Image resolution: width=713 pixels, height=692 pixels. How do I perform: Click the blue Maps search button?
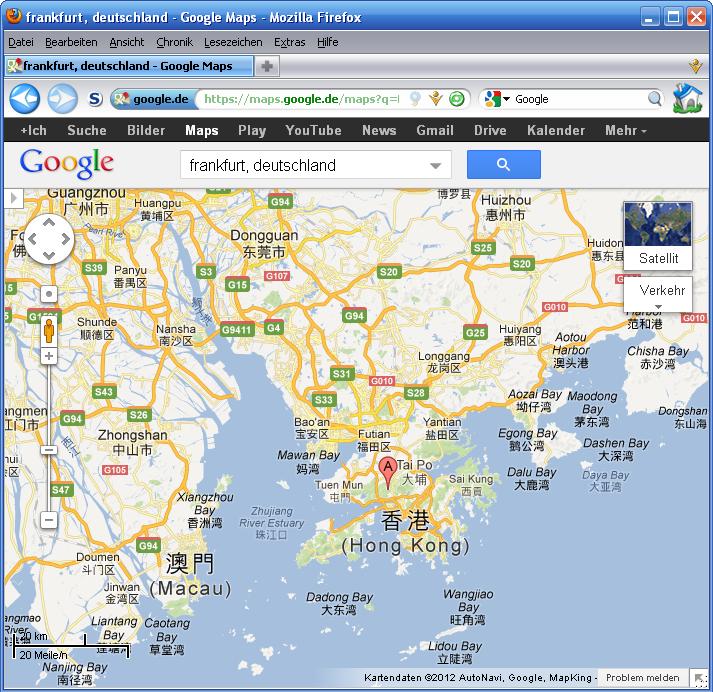coord(503,165)
